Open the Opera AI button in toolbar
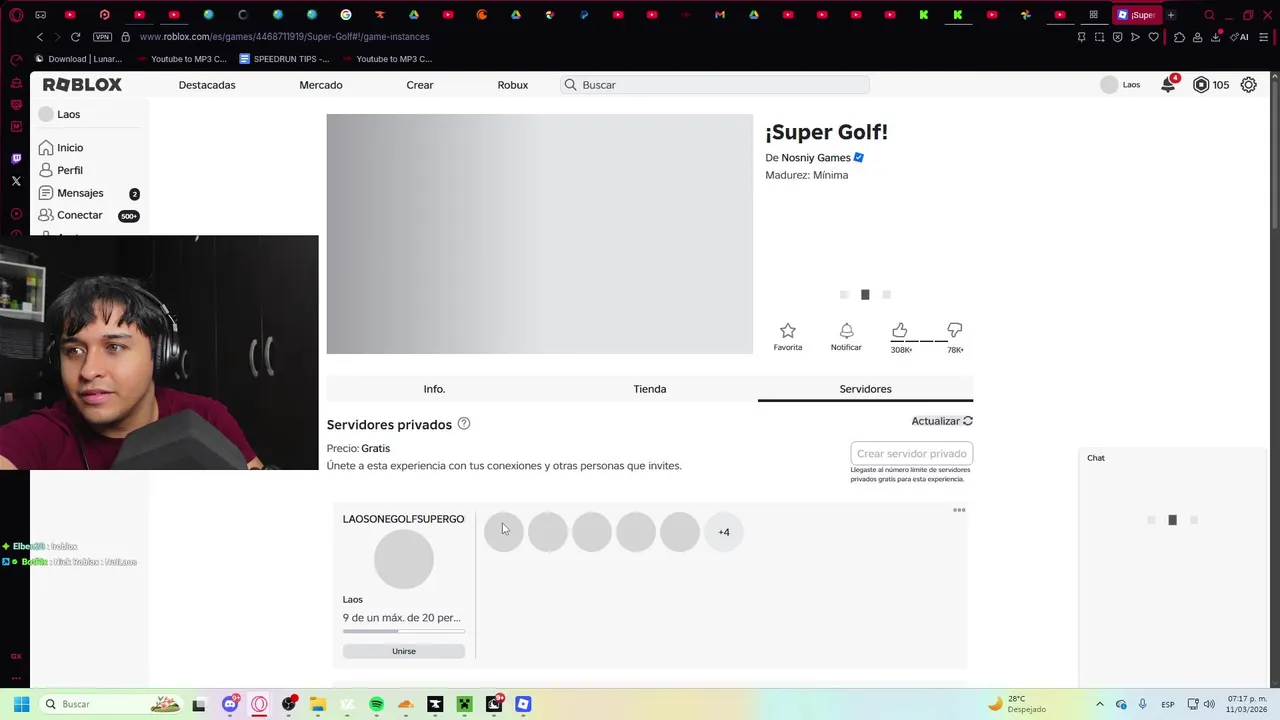Screen dimensions: 1280x720 (x=1240, y=37)
